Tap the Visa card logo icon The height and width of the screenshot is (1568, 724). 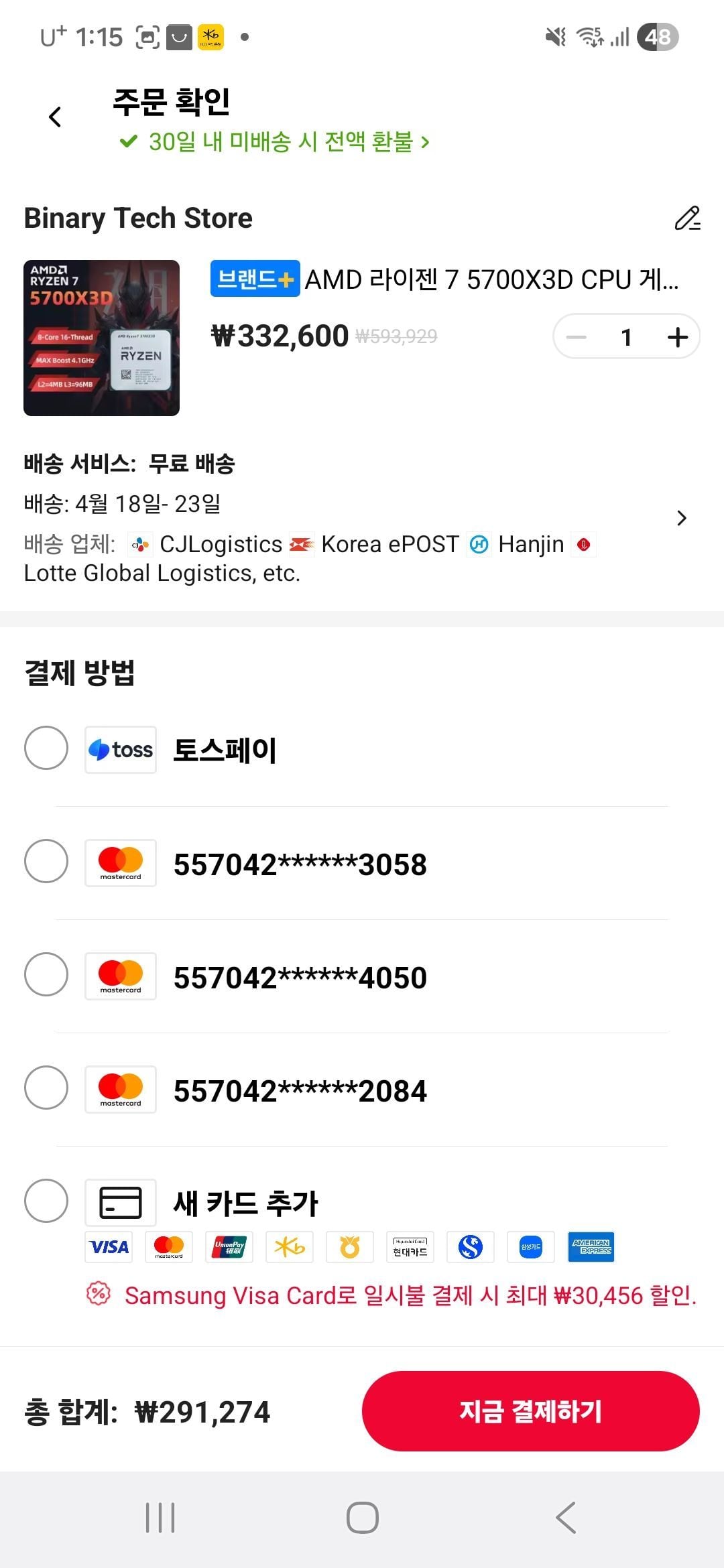[x=109, y=1247]
